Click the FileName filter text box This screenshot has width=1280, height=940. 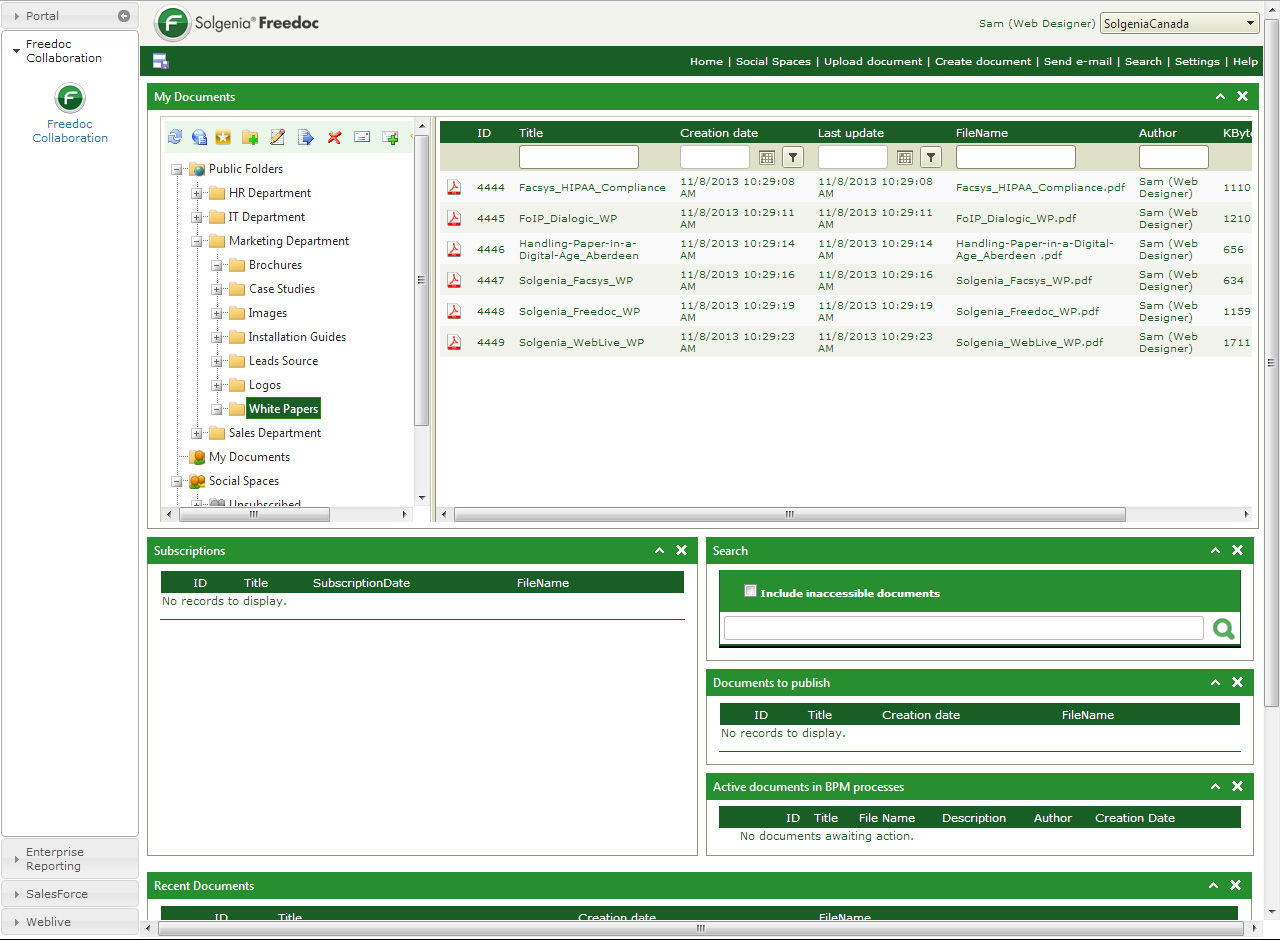coord(1015,157)
